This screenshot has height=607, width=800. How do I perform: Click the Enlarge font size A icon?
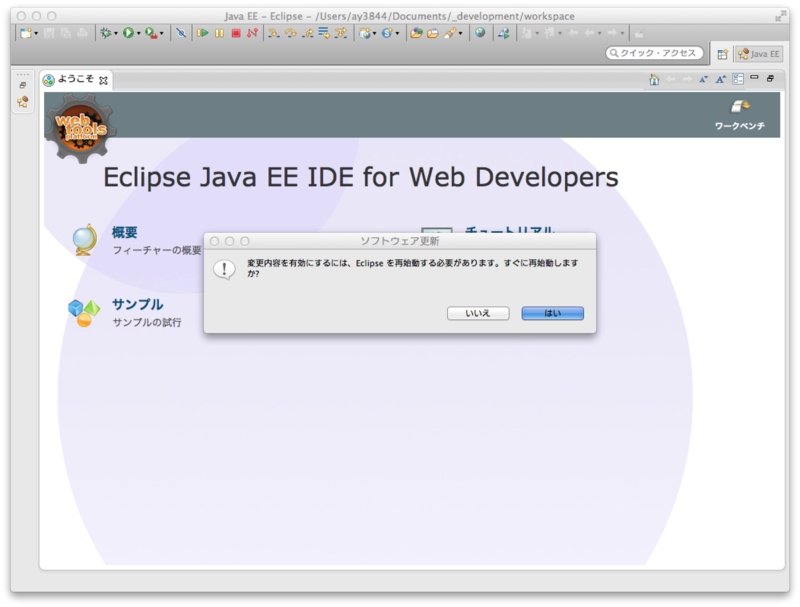[x=720, y=79]
